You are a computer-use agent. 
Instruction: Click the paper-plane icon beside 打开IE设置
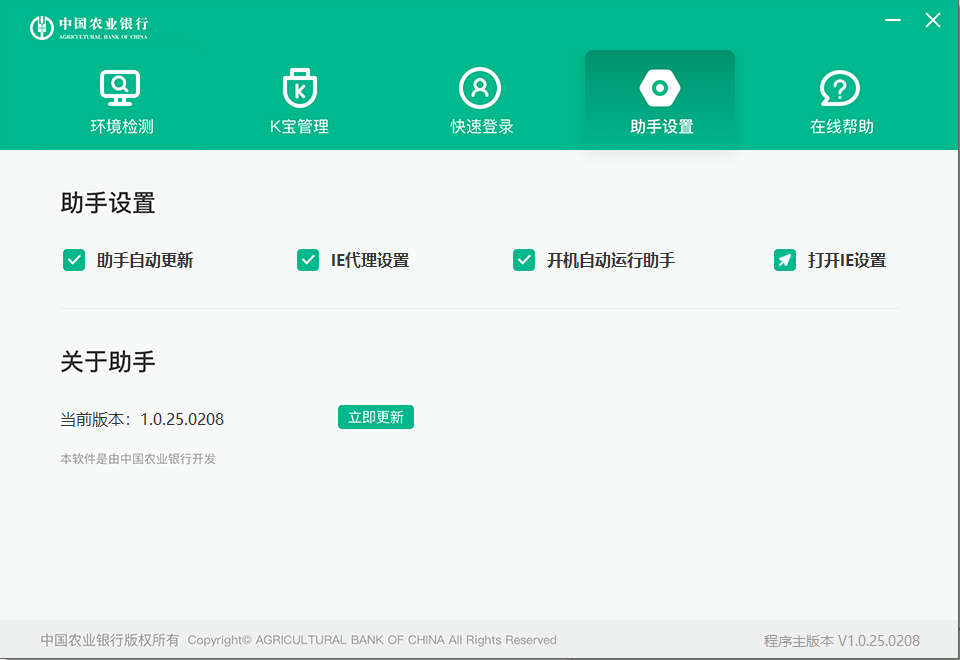click(x=786, y=260)
